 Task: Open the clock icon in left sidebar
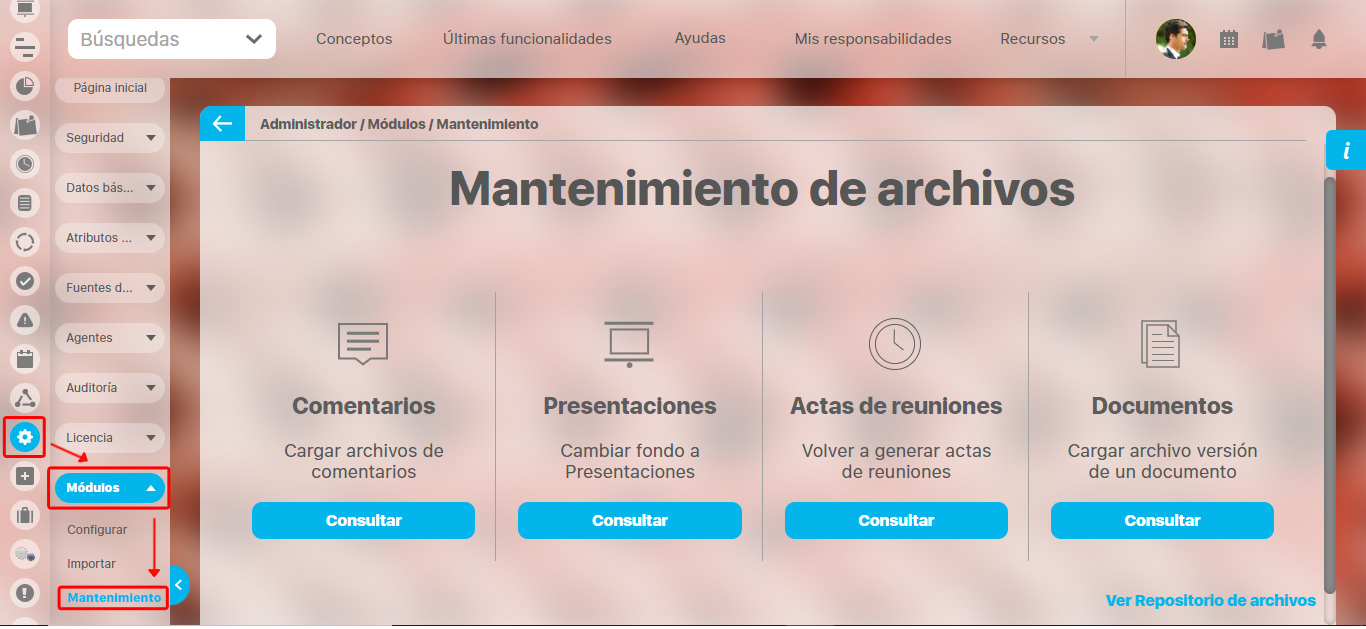(25, 164)
